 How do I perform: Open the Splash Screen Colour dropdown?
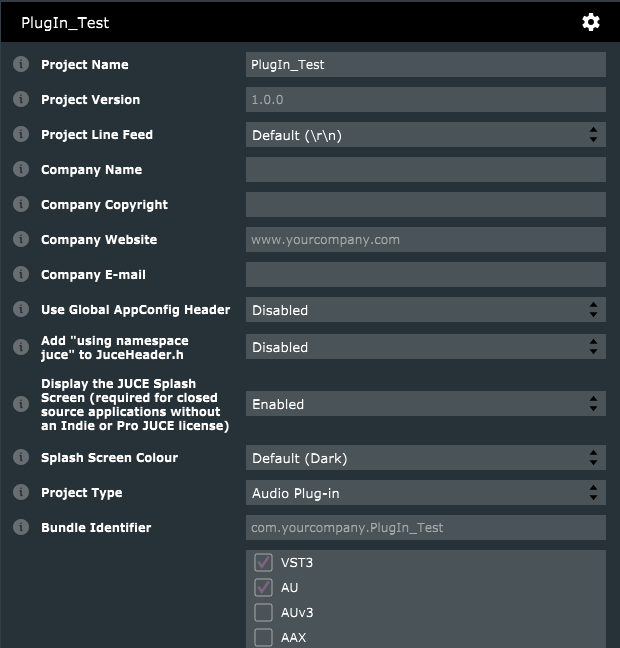[x=425, y=458]
